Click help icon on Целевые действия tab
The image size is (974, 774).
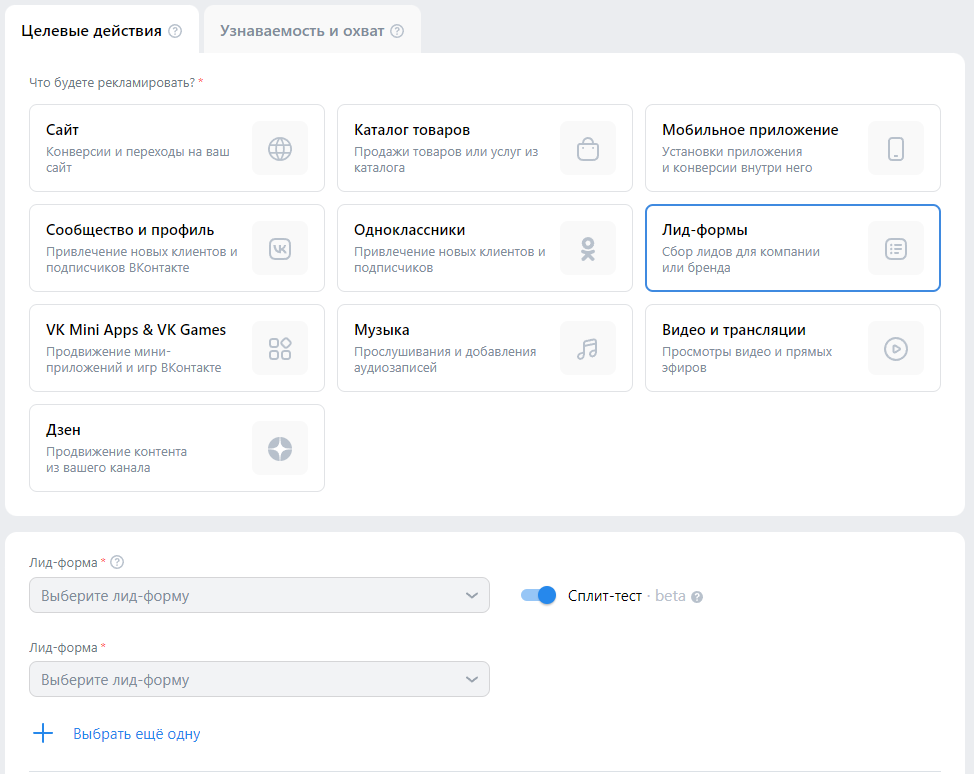175,31
